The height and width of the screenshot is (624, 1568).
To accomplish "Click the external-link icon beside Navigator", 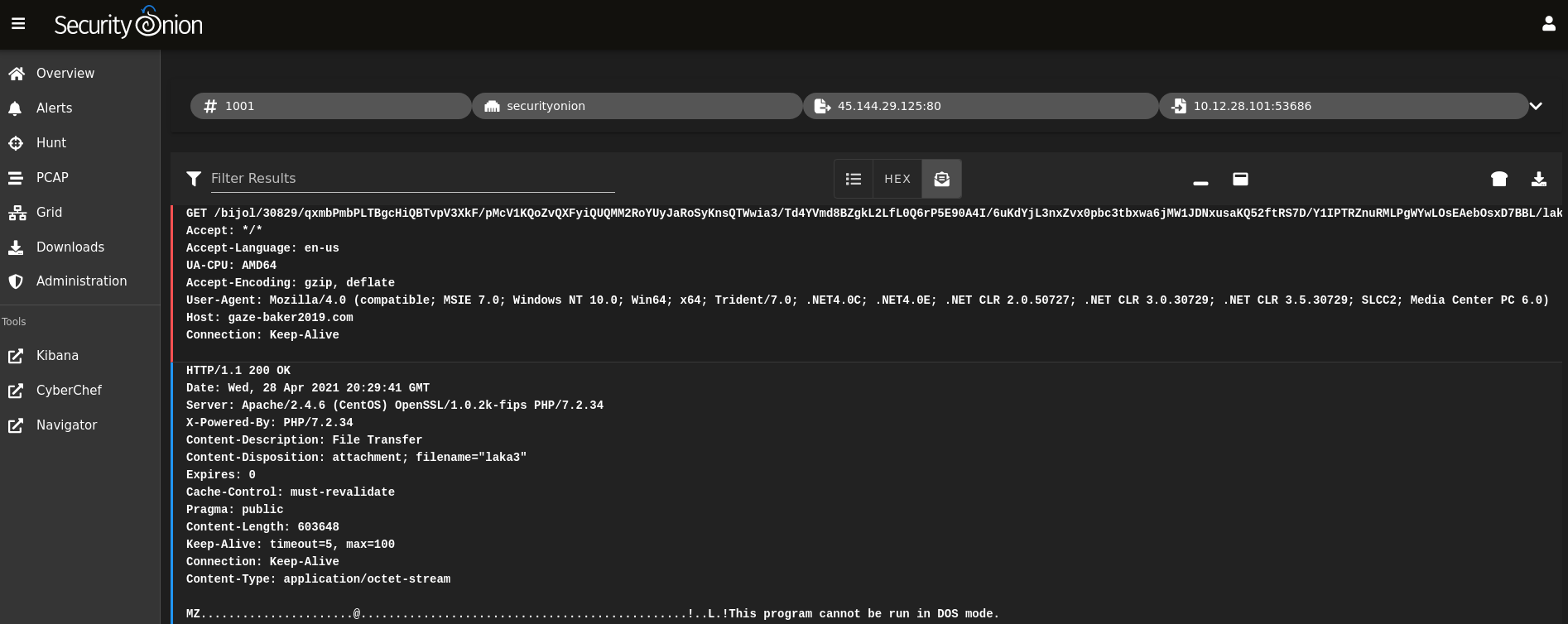I will pos(16,425).
